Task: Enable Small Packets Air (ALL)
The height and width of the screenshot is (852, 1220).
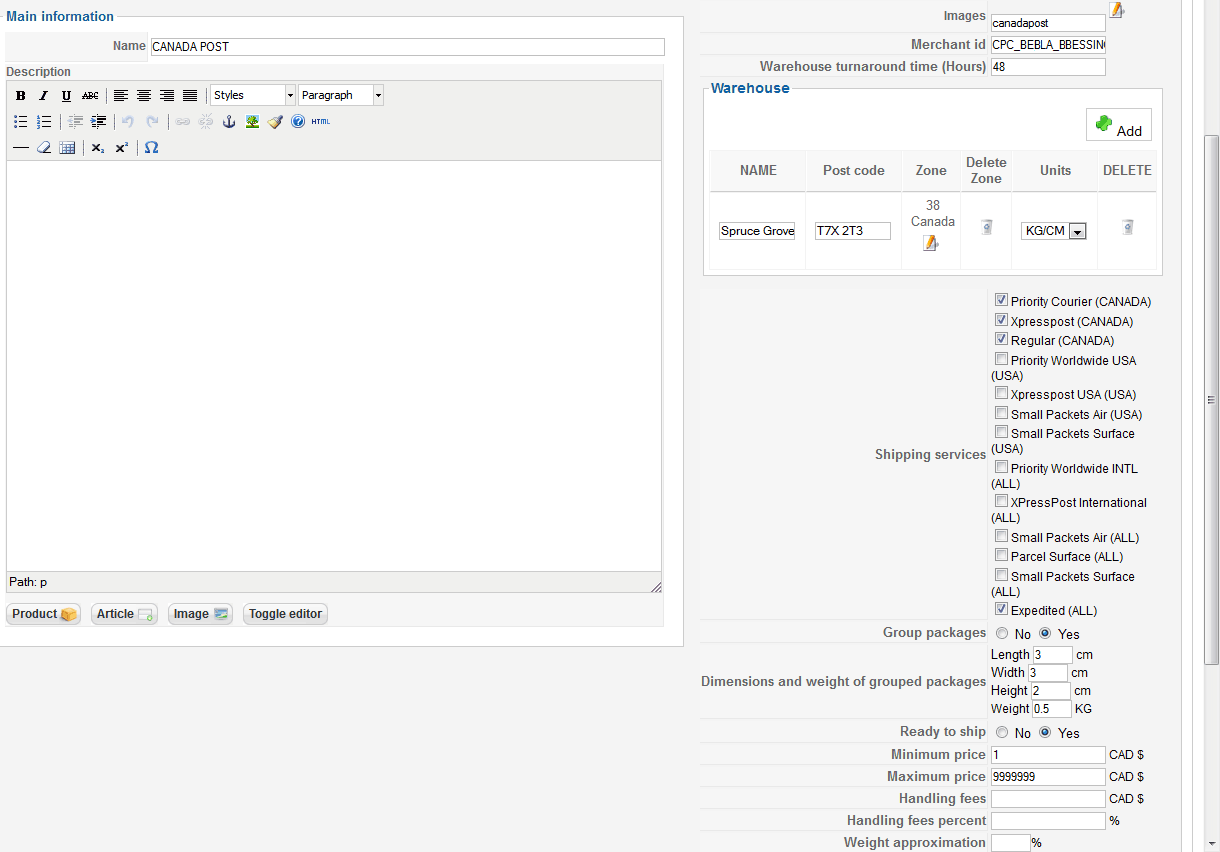Action: (x=1001, y=536)
